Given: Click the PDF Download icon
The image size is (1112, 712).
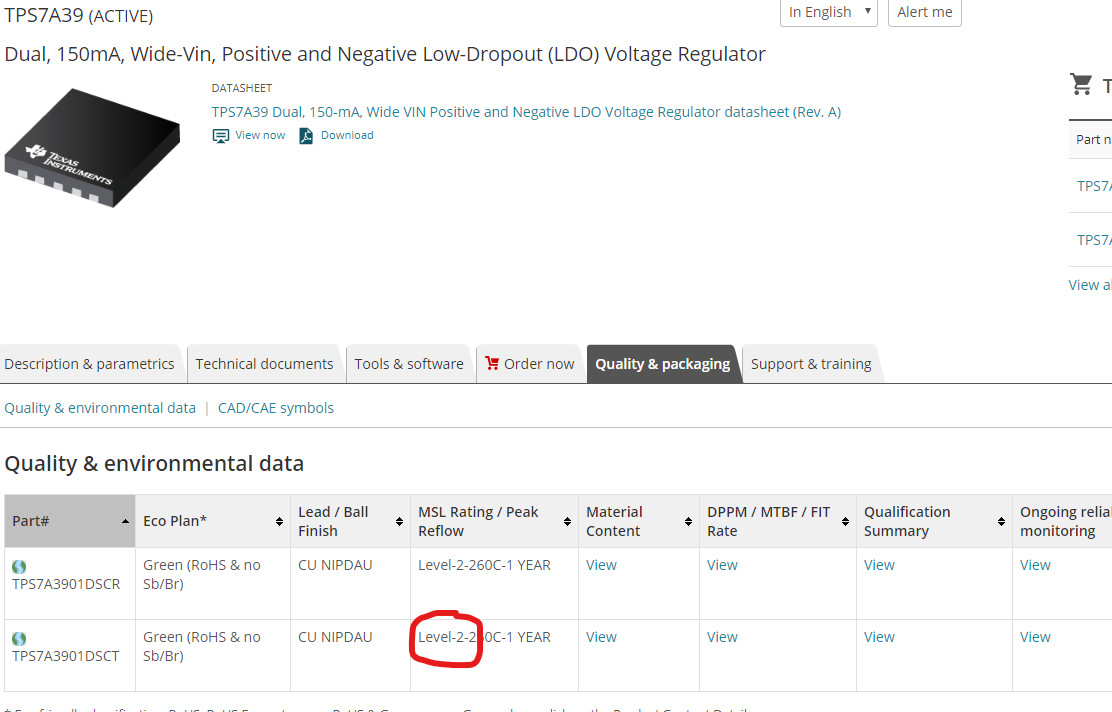Looking at the screenshot, I should point(306,136).
